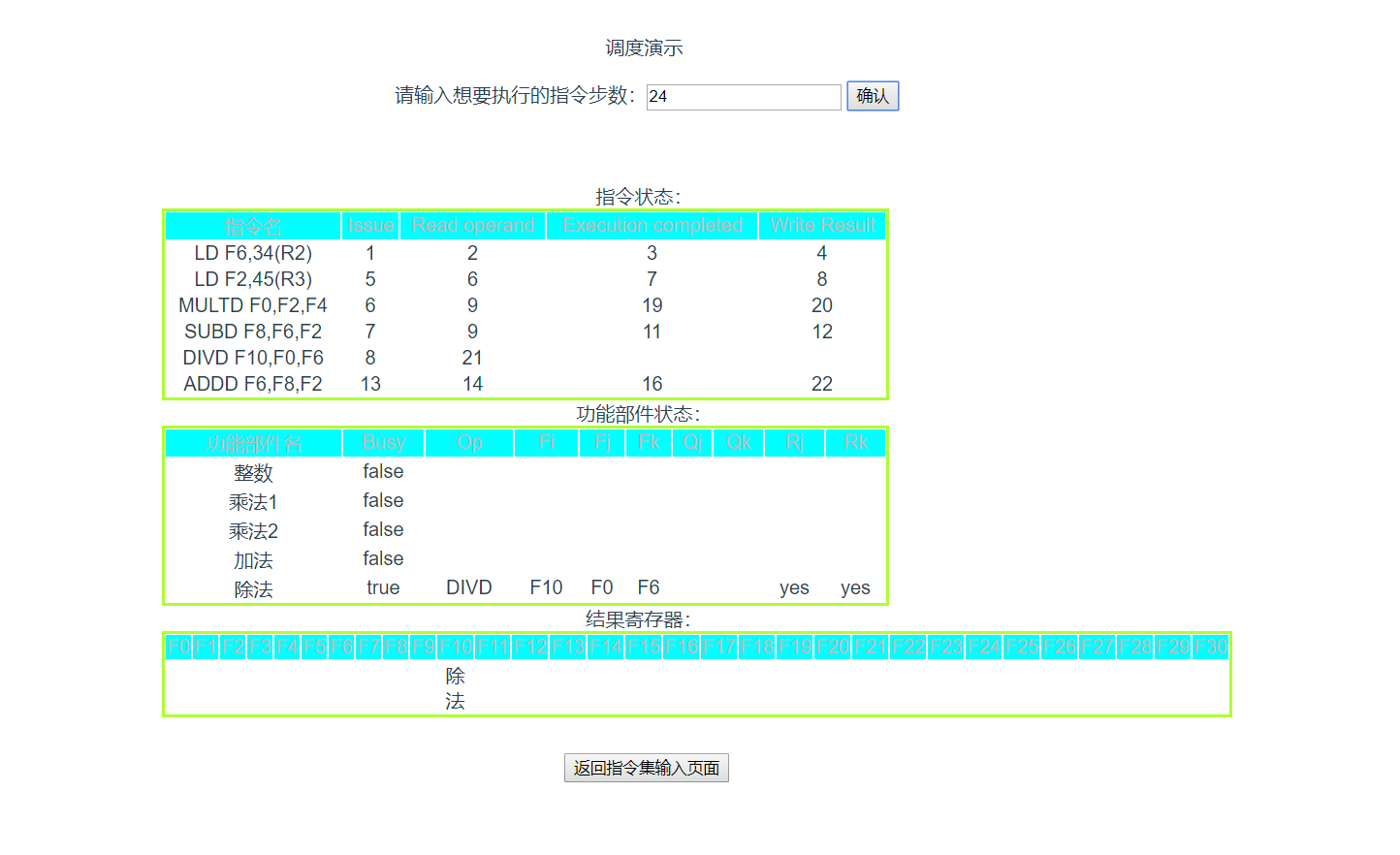Click the Execution completed column header
Viewport: 1400px width, 855px height.
click(652, 225)
